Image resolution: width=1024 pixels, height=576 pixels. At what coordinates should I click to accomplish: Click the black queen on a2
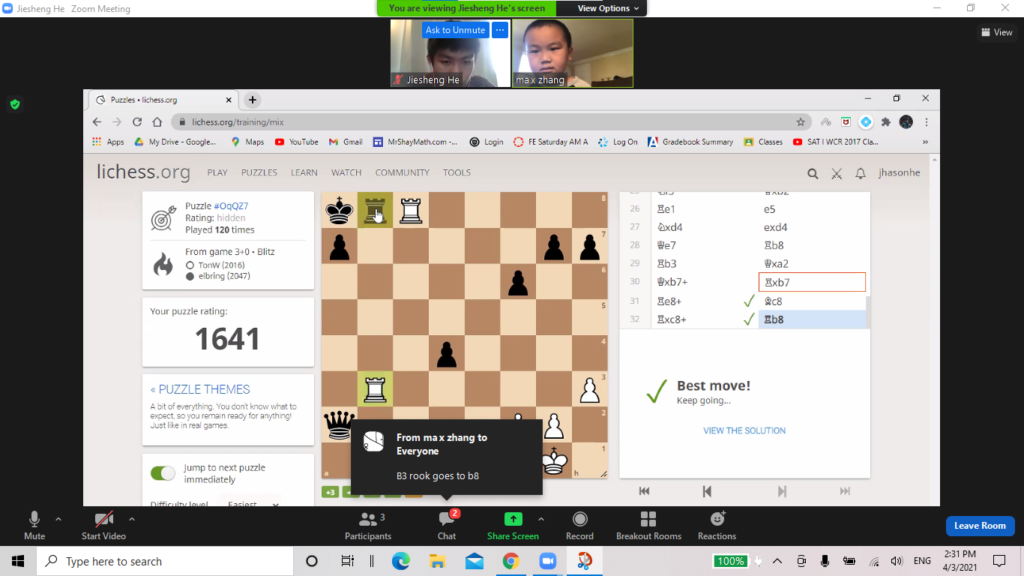pos(339,424)
